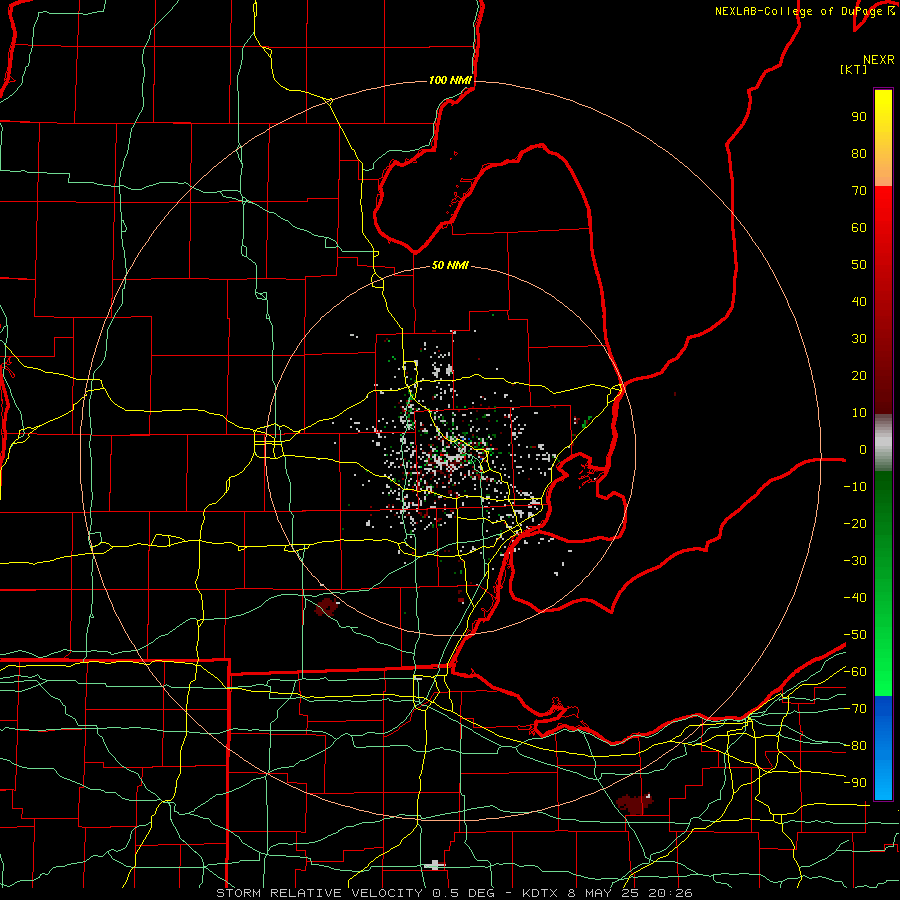Image resolution: width=900 pixels, height=900 pixels.
Task: Click the positive 90 value on velocity scale
Action: (859, 117)
